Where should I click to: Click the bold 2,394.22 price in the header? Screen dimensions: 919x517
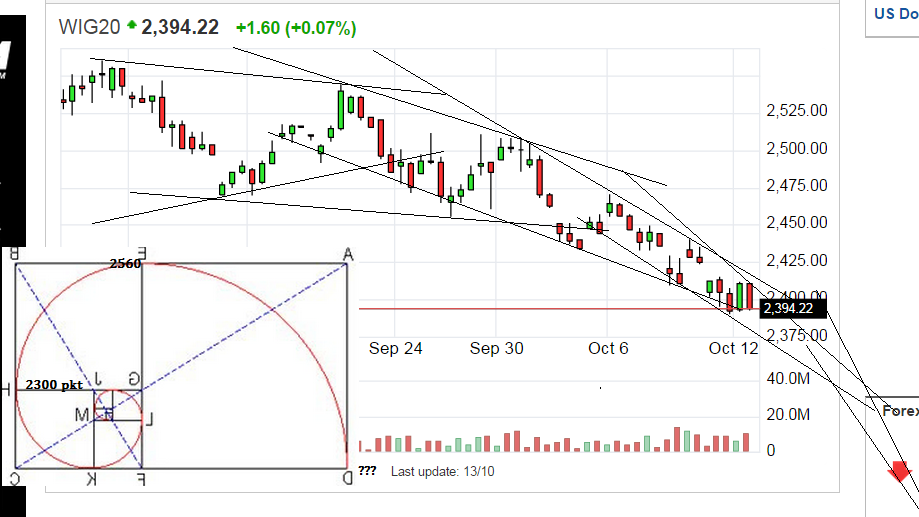(180, 28)
